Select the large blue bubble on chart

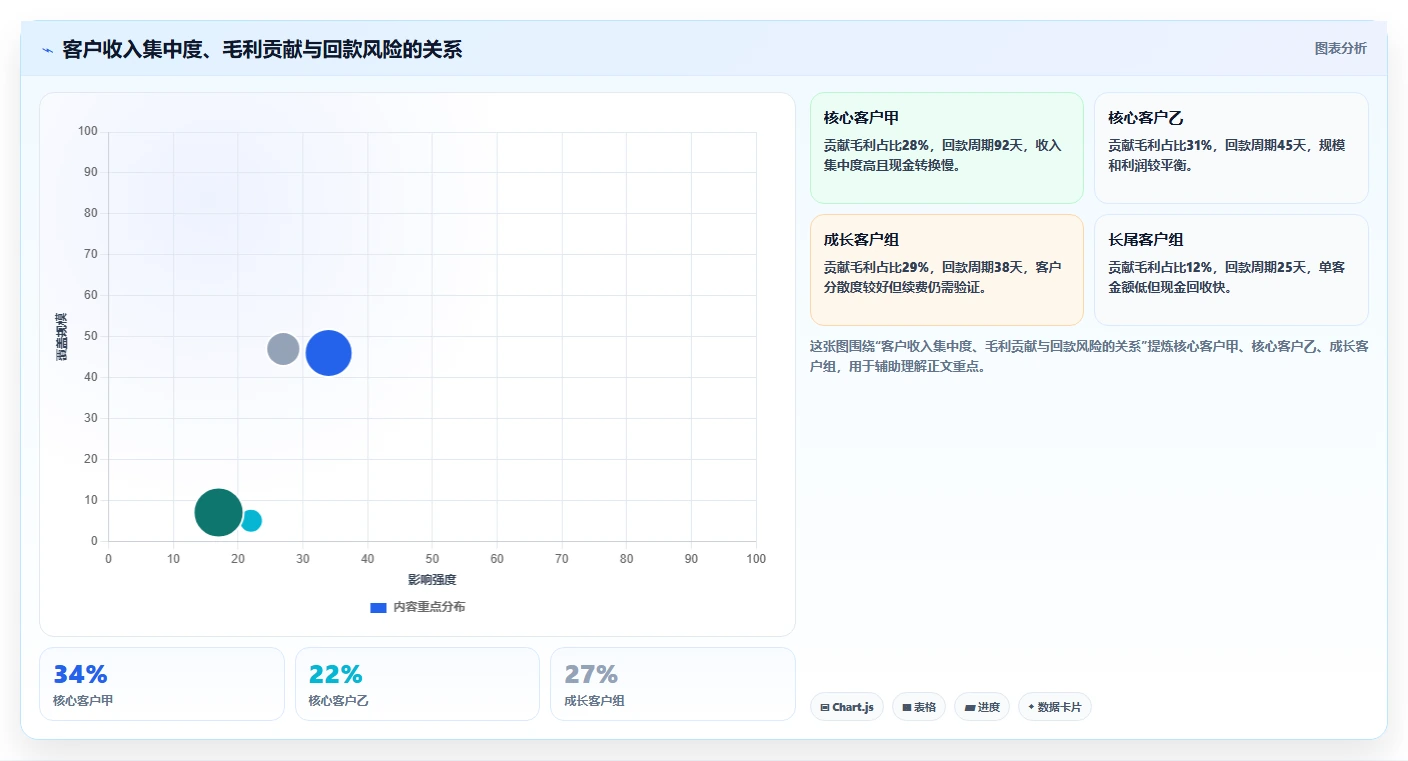[x=328, y=353]
